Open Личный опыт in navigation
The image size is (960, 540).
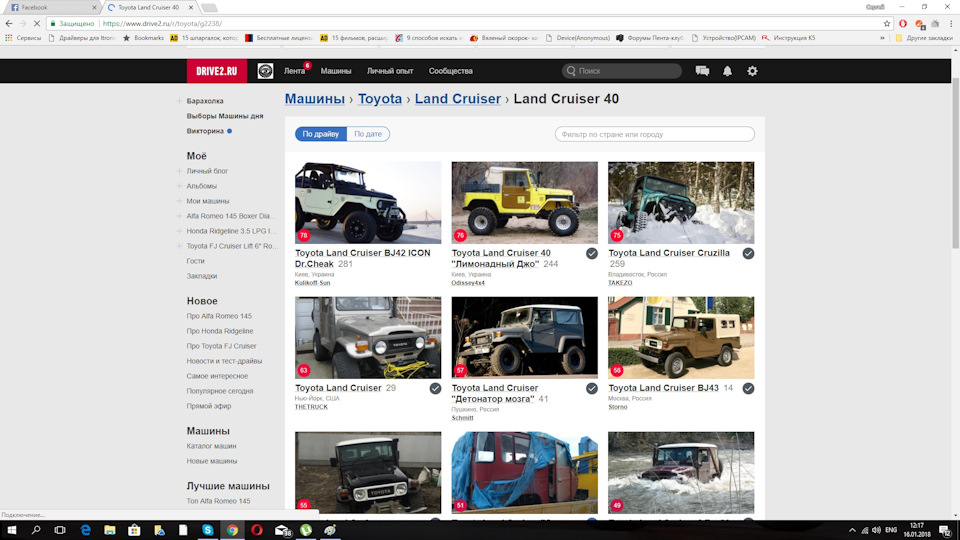click(x=390, y=71)
